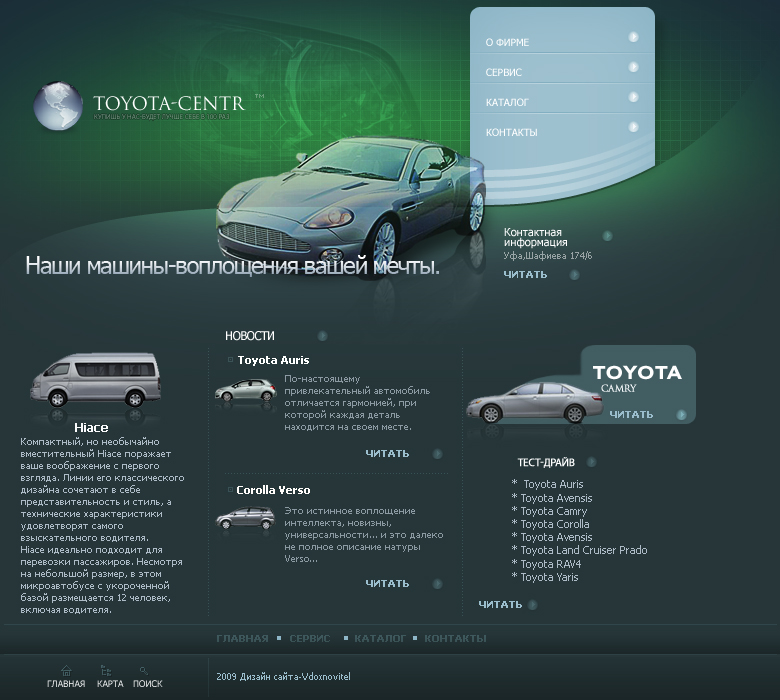Click ЧИТАТЬ link under Уфа address
This screenshot has width=780, height=700.
525,275
